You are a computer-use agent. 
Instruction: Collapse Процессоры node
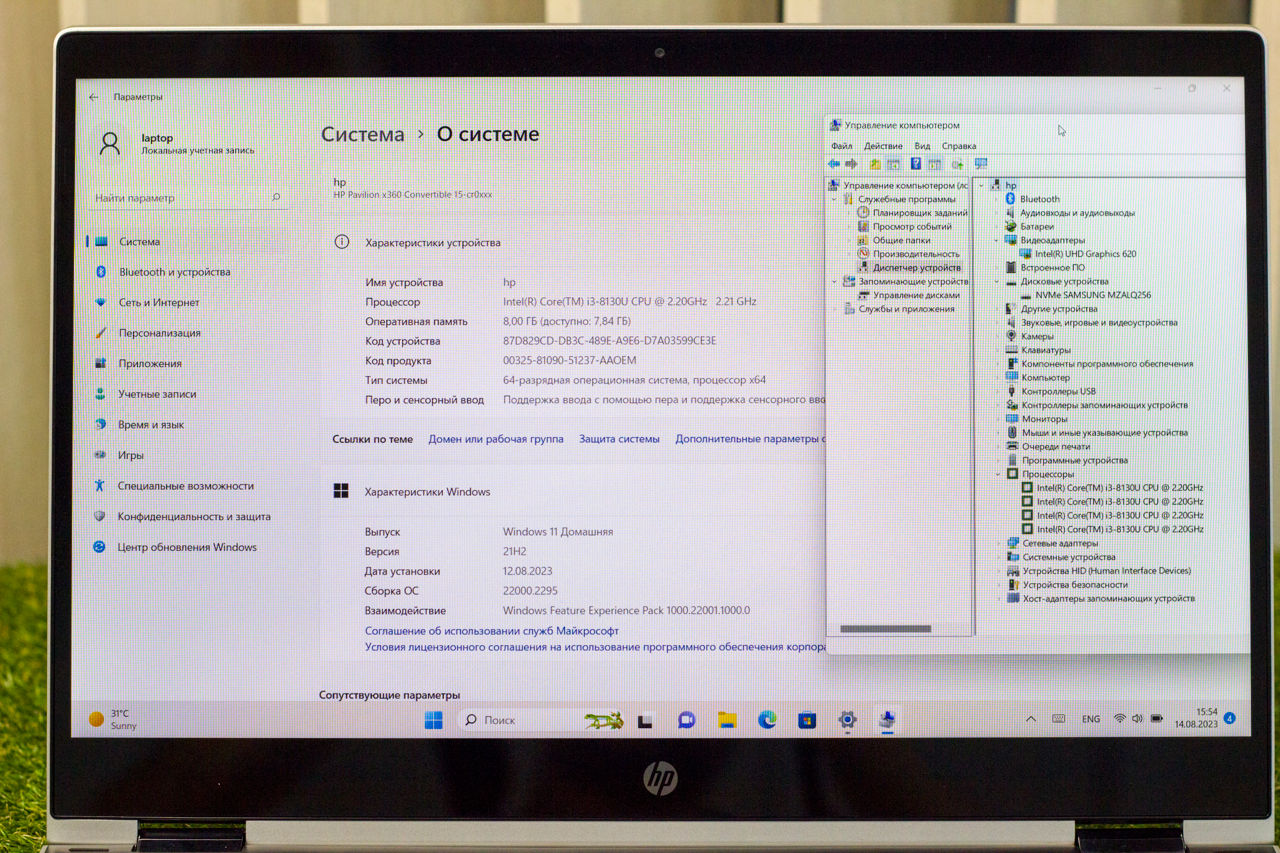pos(997,474)
